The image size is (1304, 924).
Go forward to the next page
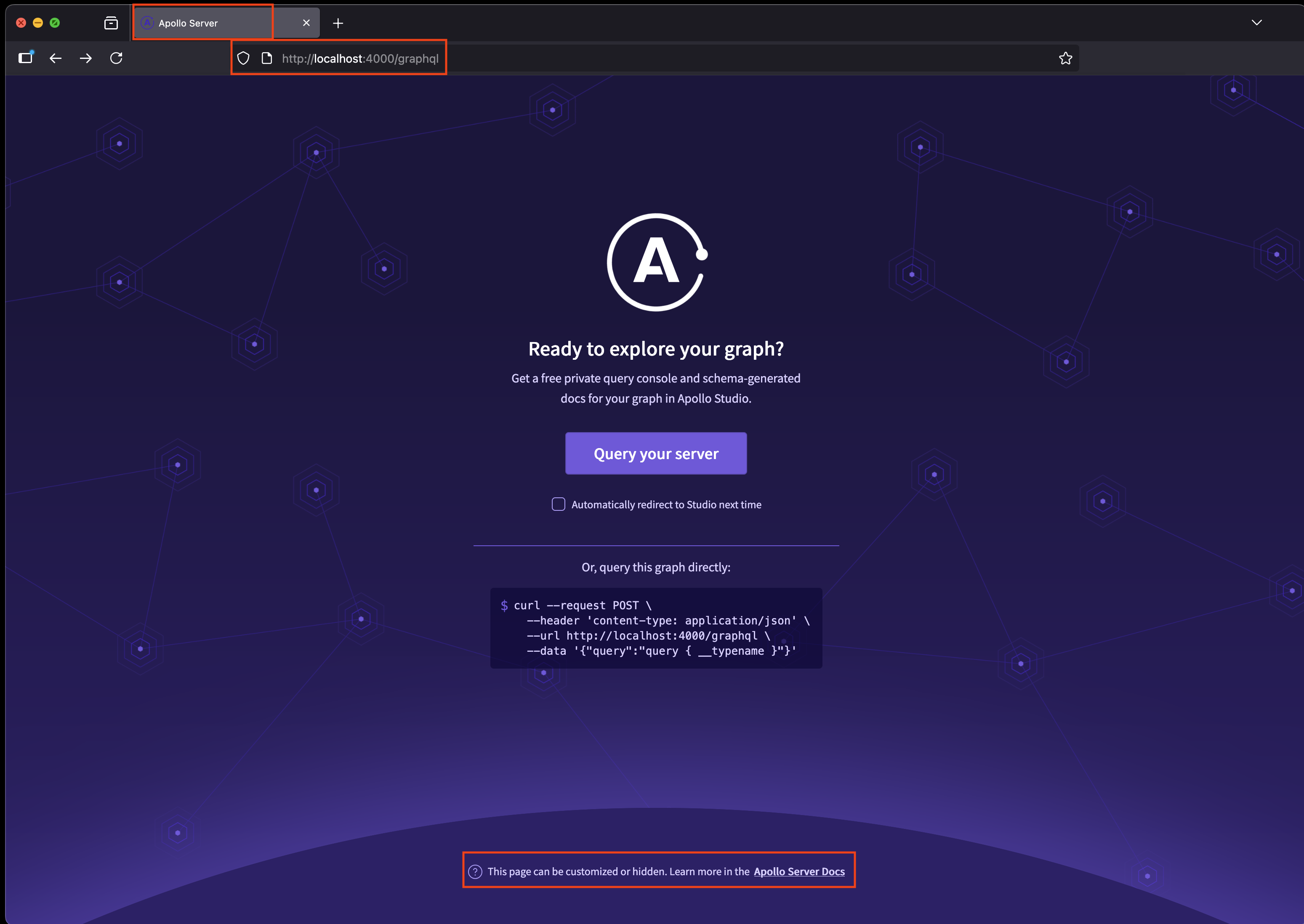pyautogui.click(x=86, y=58)
